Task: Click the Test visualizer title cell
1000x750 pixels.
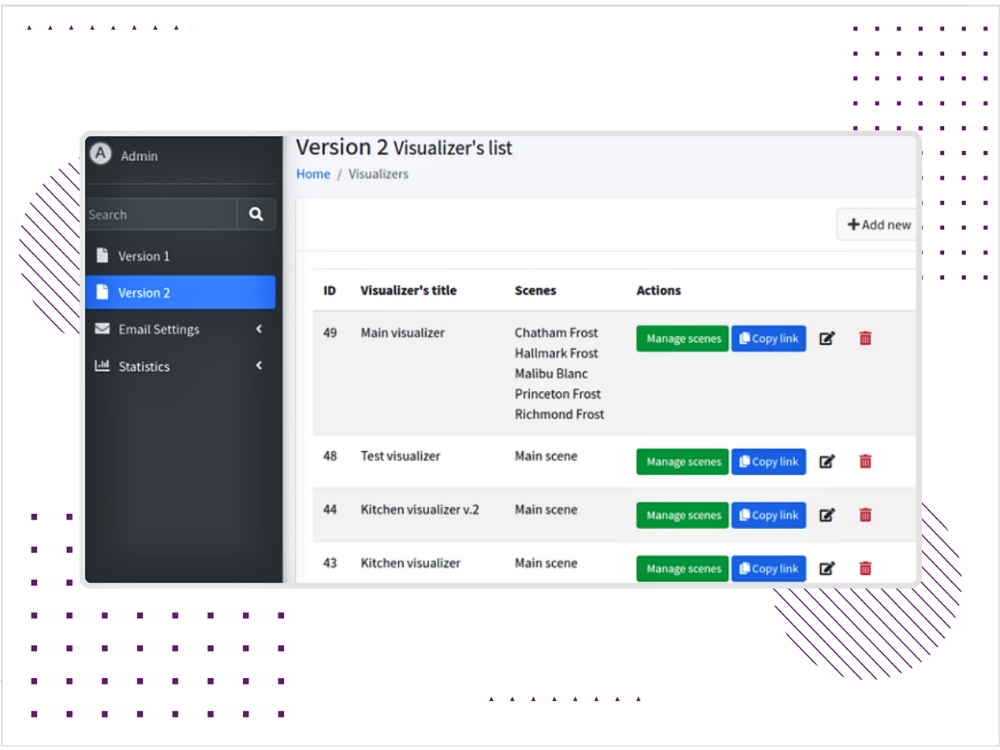Action: [x=401, y=457]
